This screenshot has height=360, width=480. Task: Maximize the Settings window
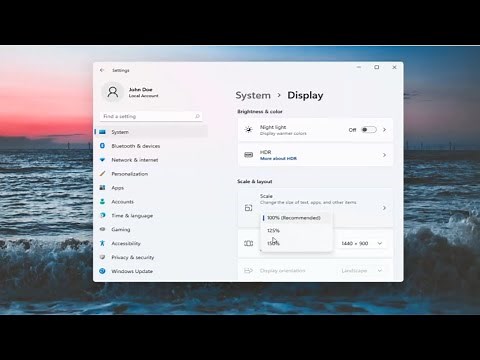click(377, 67)
